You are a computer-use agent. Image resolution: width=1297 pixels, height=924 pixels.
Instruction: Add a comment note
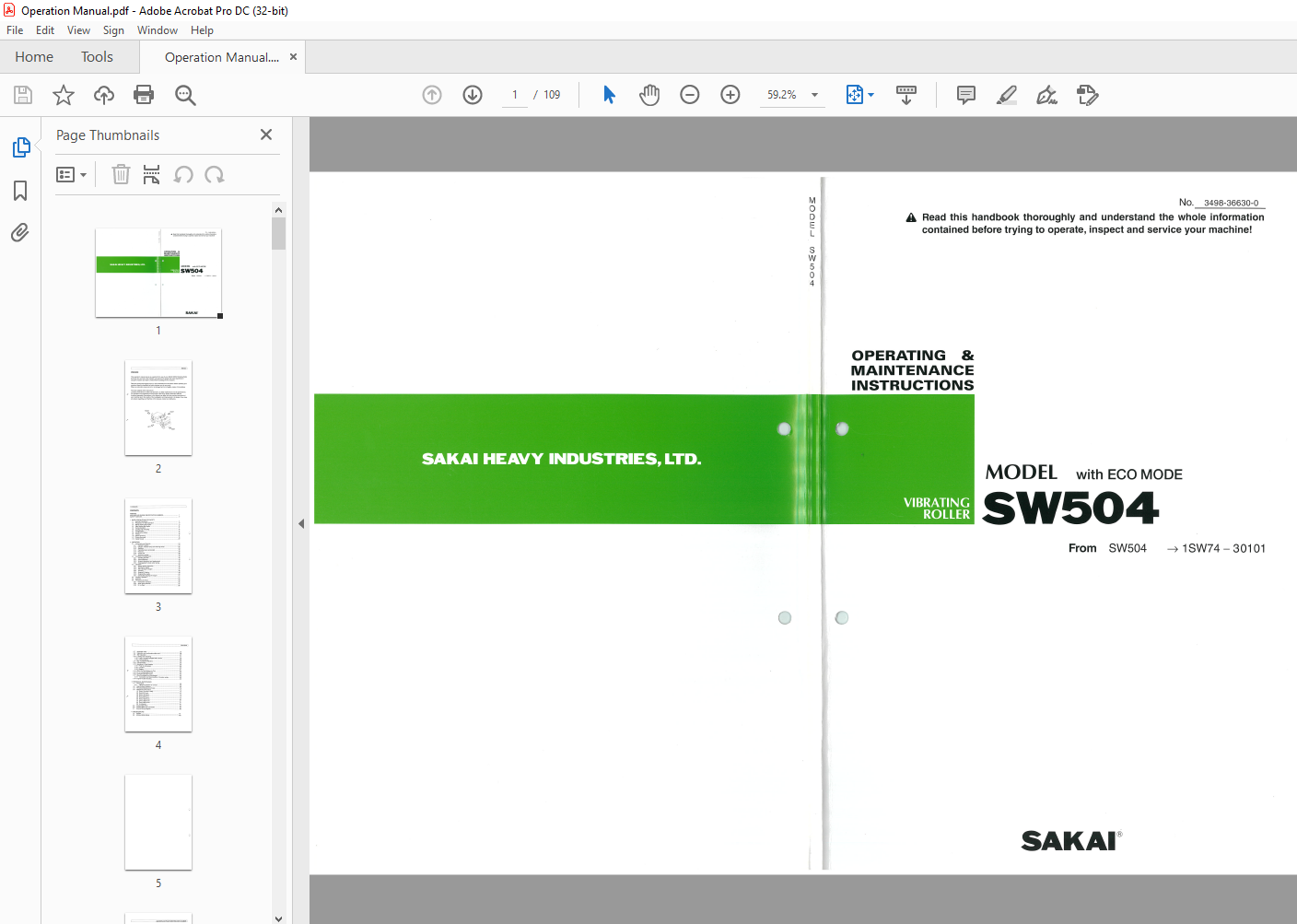pyautogui.click(x=966, y=95)
